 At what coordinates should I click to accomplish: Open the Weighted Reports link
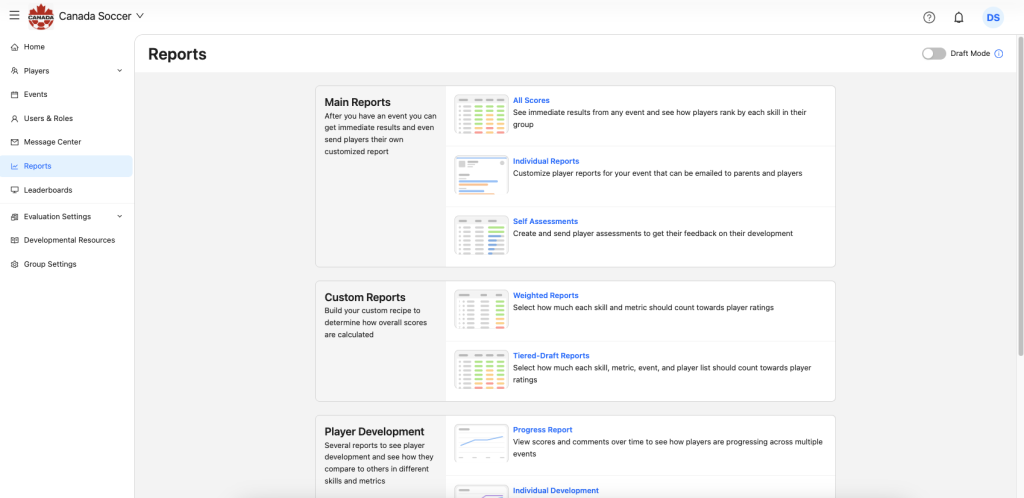click(x=545, y=296)
